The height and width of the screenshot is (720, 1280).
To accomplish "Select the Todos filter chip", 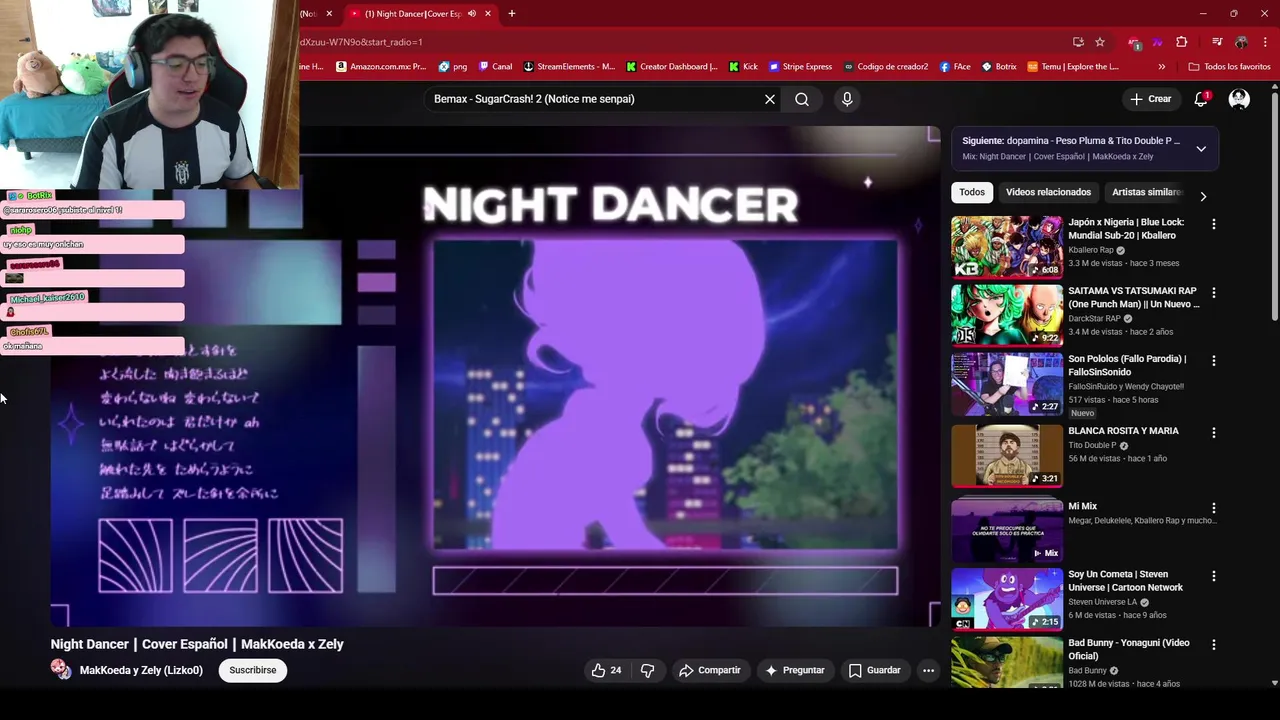I will 972,192.
